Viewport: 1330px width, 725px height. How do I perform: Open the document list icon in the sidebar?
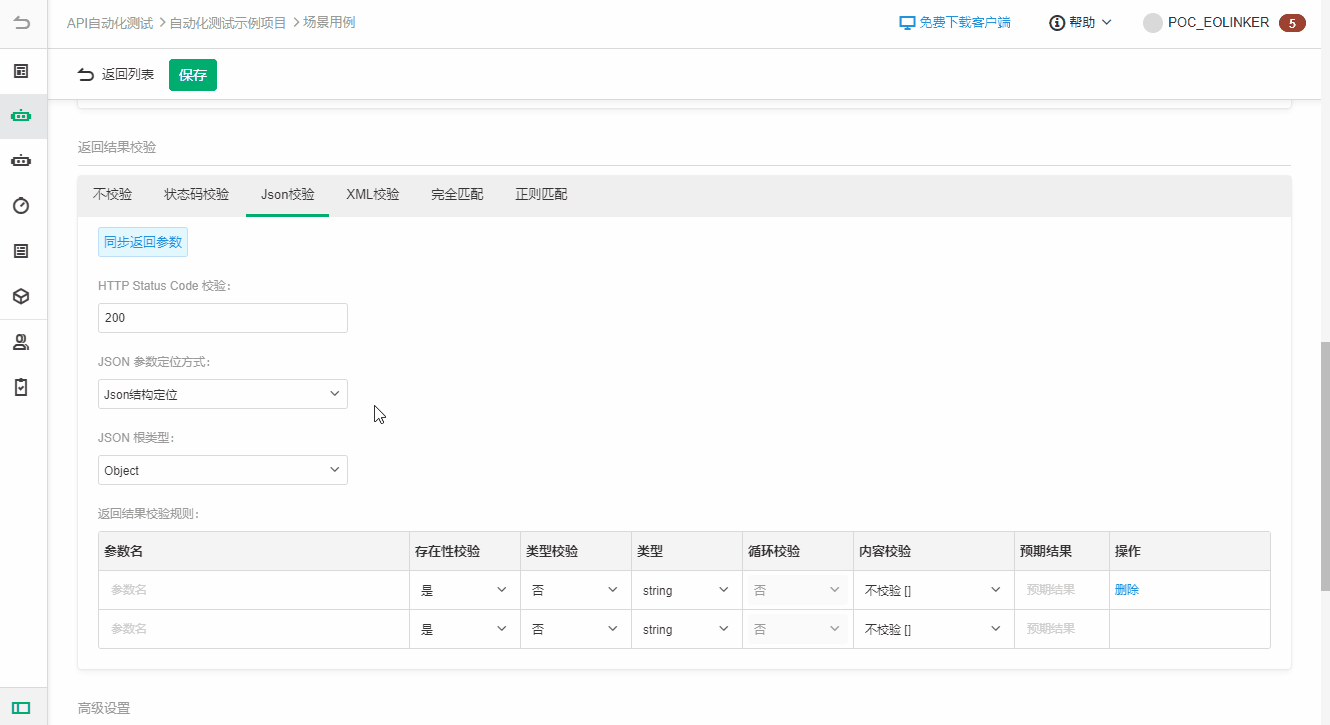(x=22, y=250)
